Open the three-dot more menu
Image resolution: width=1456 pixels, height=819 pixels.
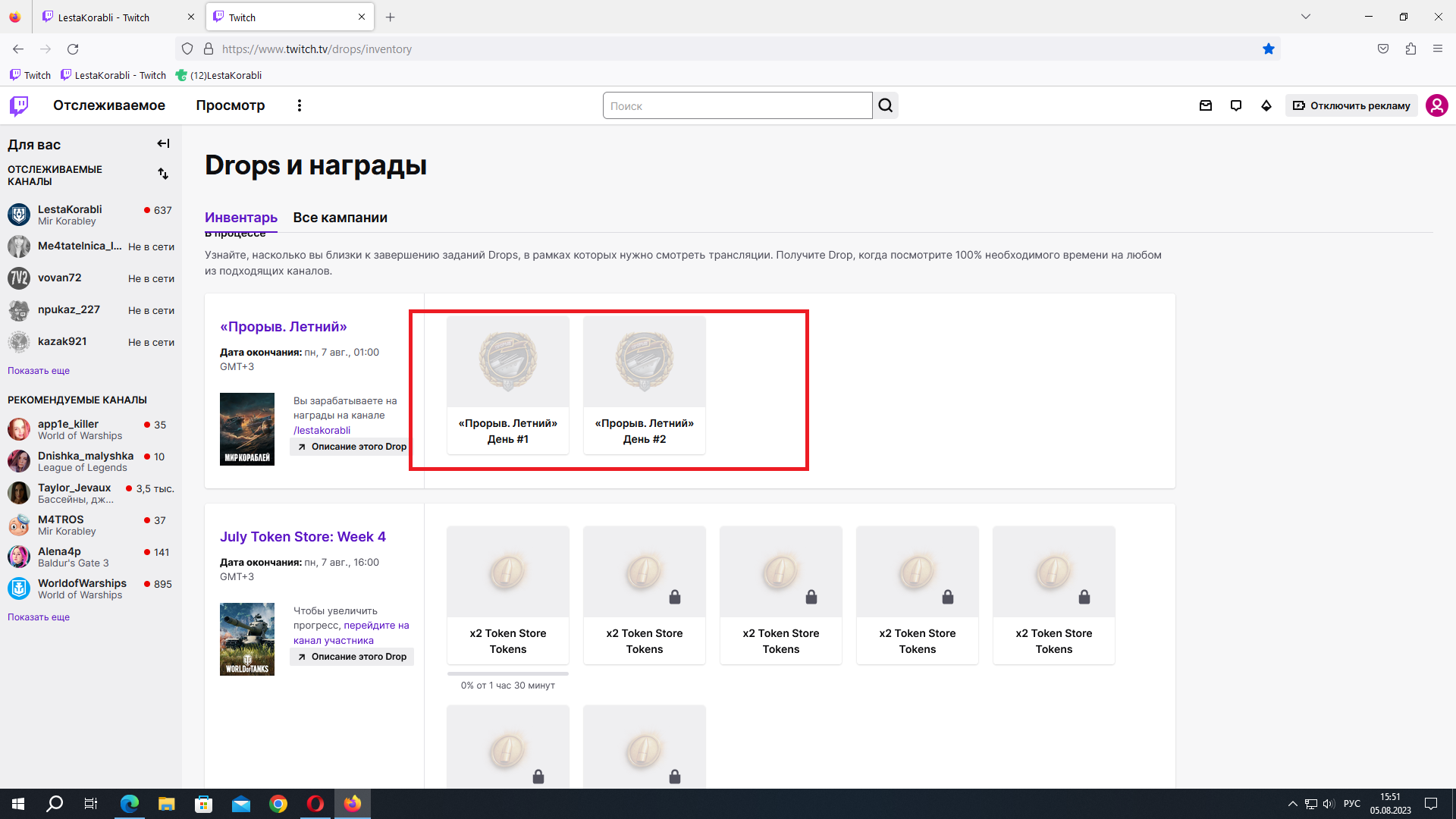pos(300,105)
